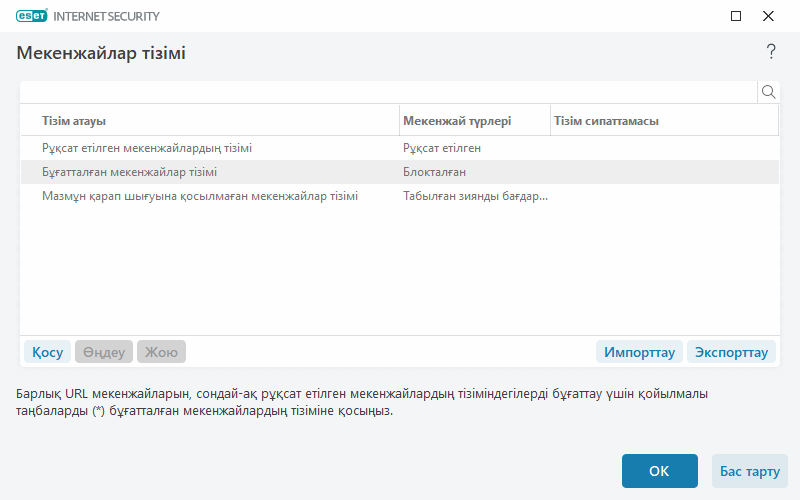Cancel with the Бас тарту button

click(749, 471)
